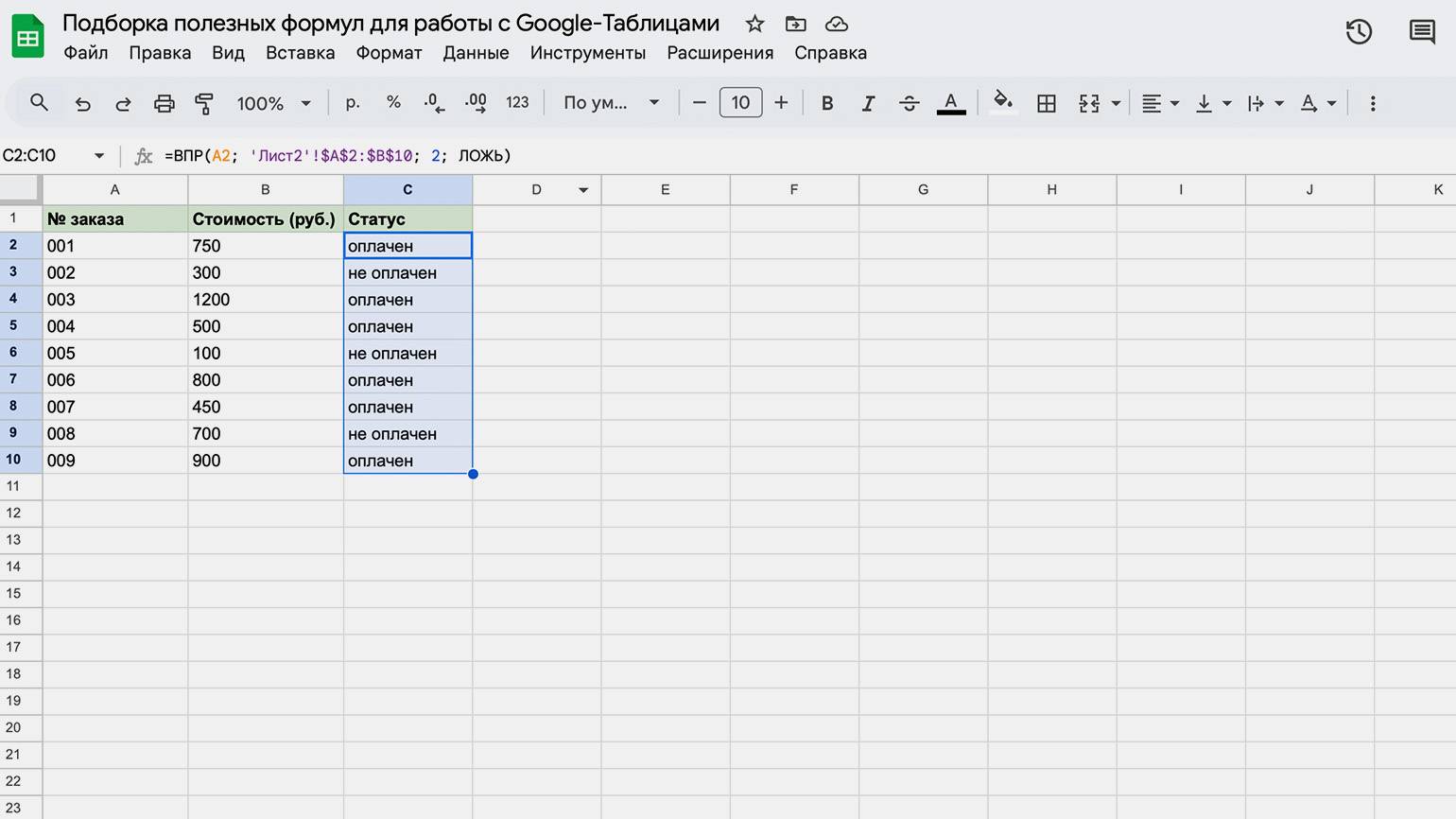Open vertical align dropdown

click(1213, 103)
